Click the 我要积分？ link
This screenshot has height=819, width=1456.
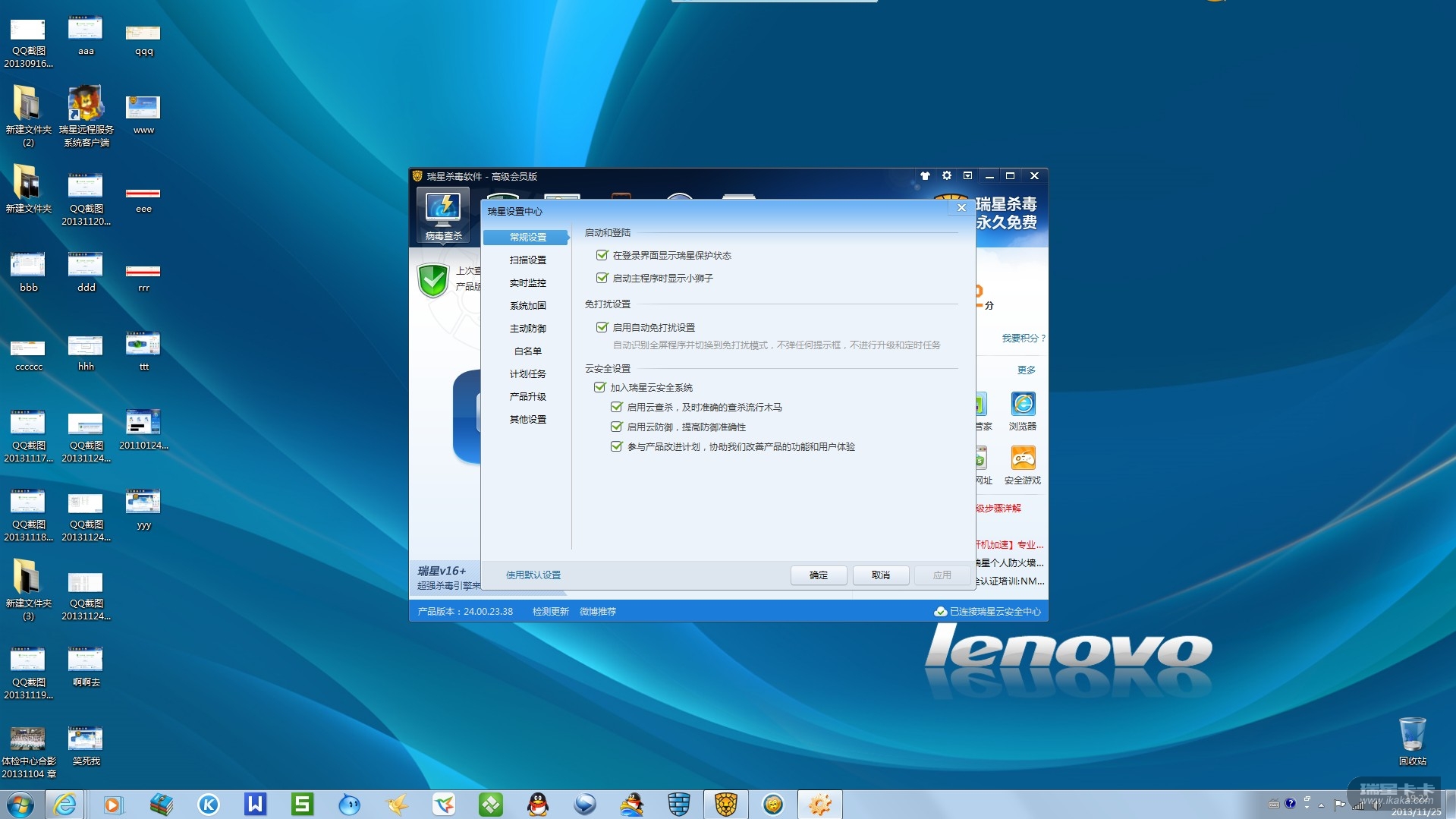(1024, 339)
